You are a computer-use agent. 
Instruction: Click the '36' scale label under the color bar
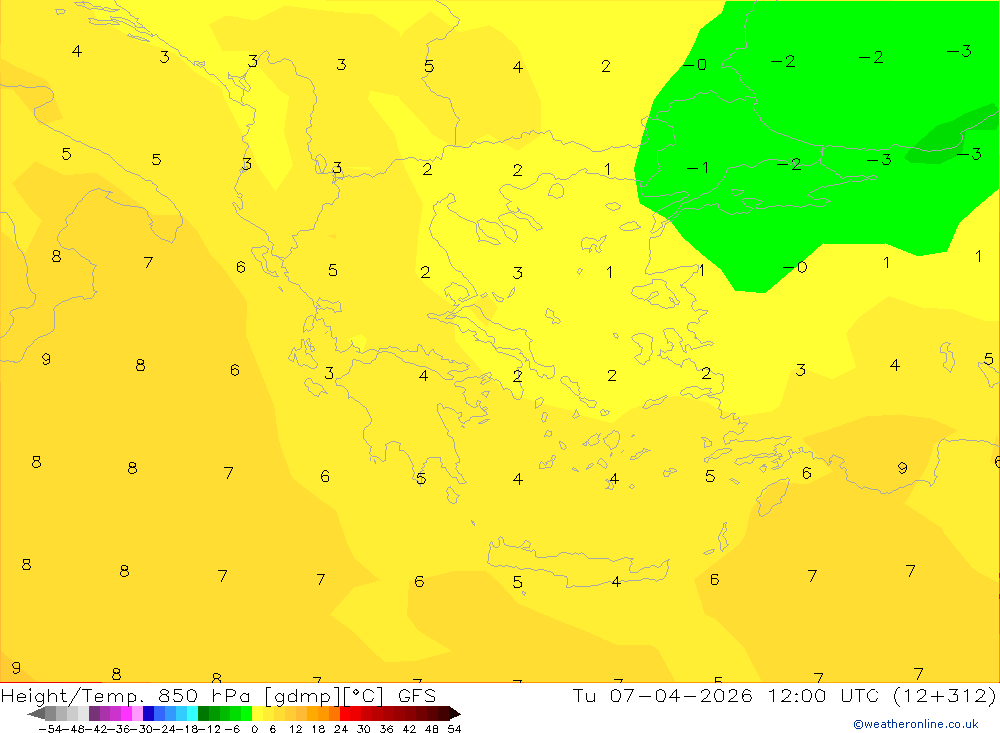(386, 729)
